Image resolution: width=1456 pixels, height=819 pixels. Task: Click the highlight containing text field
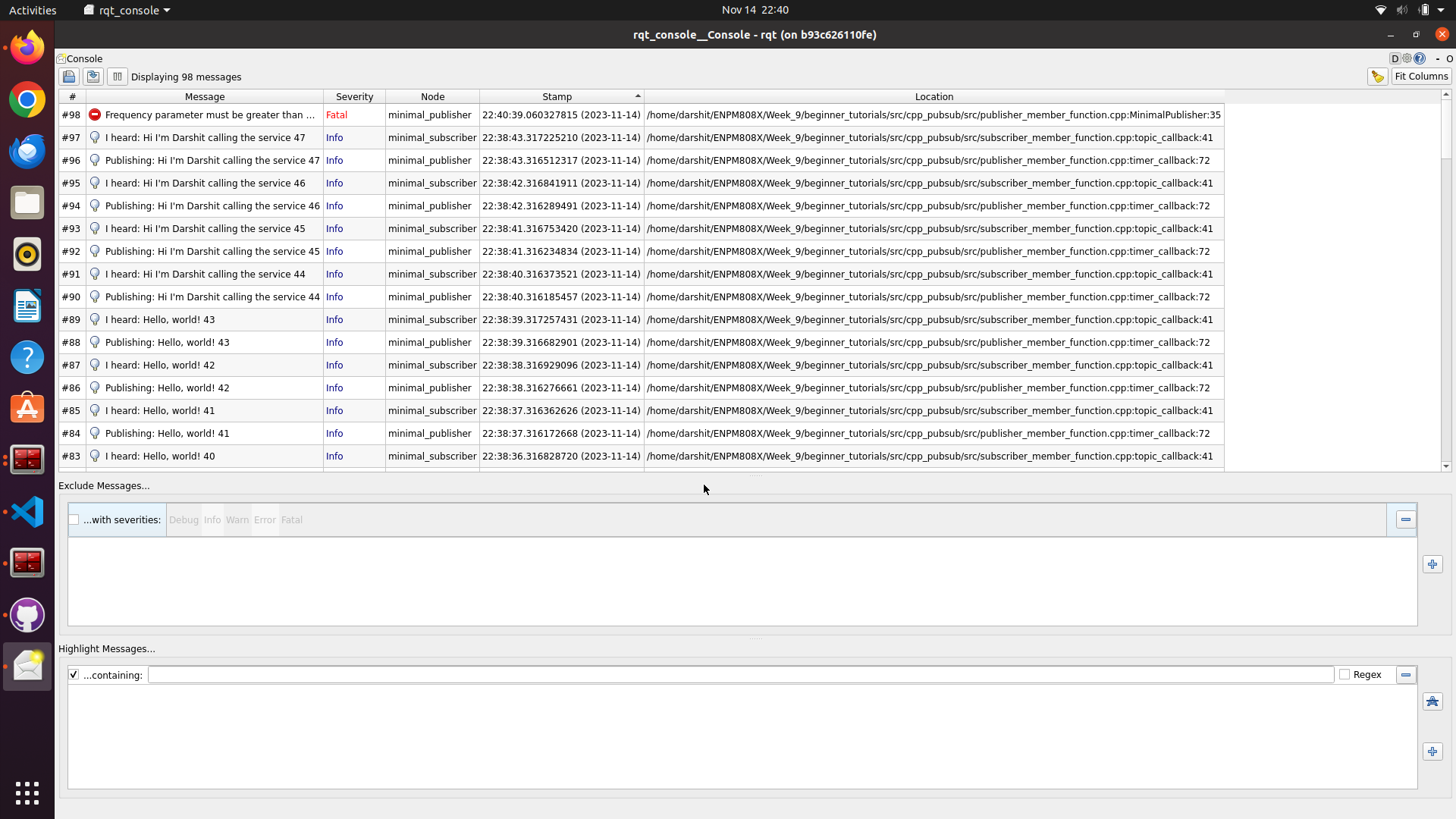coord(739,675)
